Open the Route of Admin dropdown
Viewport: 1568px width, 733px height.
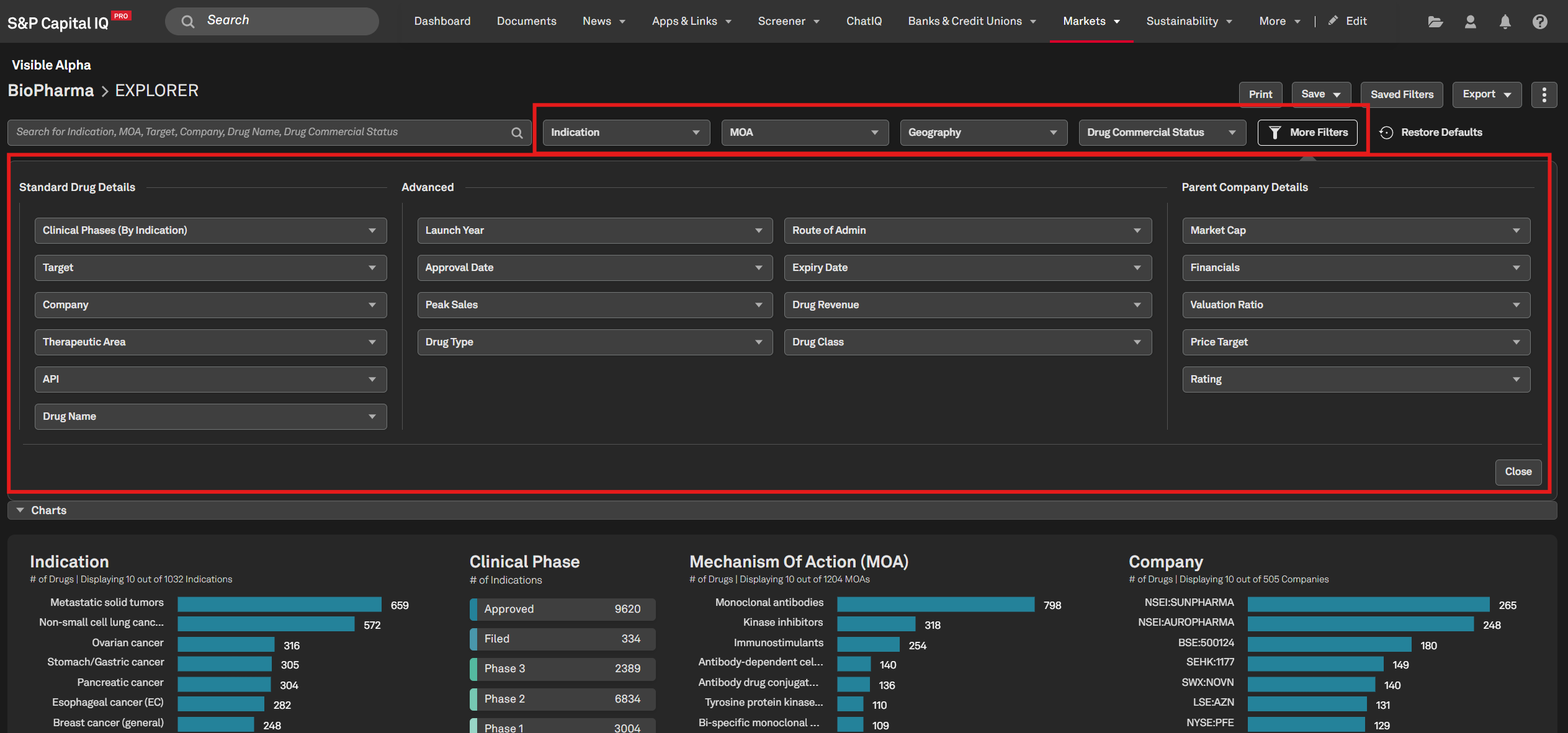pyautogui.click(x=967, y=231)
